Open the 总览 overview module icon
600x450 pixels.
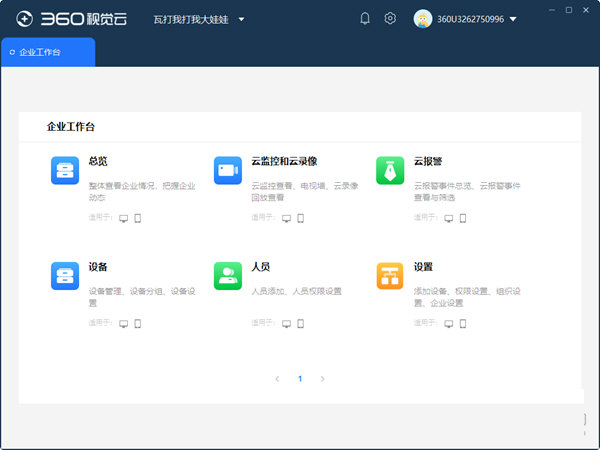[65, 170]
